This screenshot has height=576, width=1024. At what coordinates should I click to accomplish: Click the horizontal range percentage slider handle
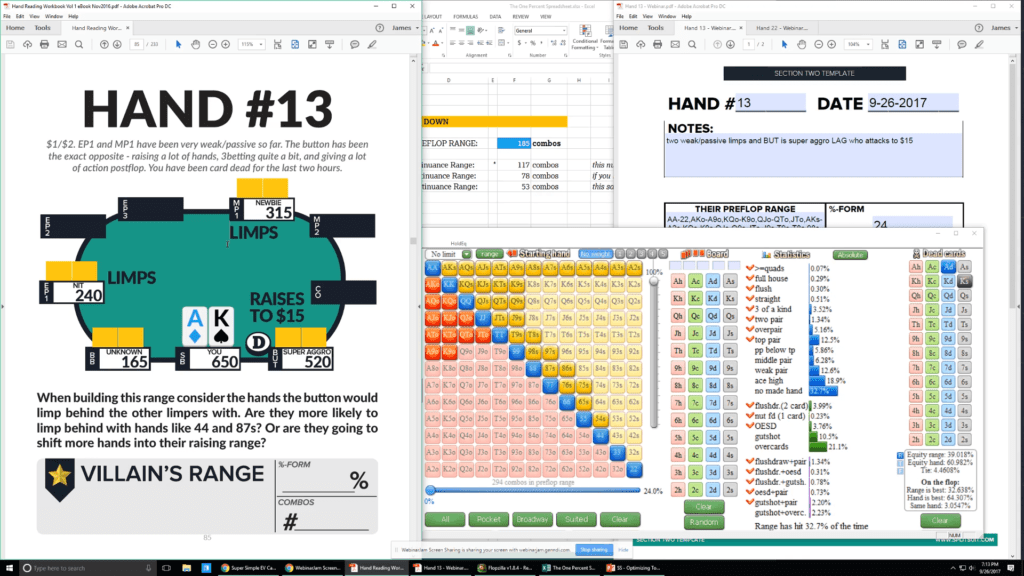point(430,490)
